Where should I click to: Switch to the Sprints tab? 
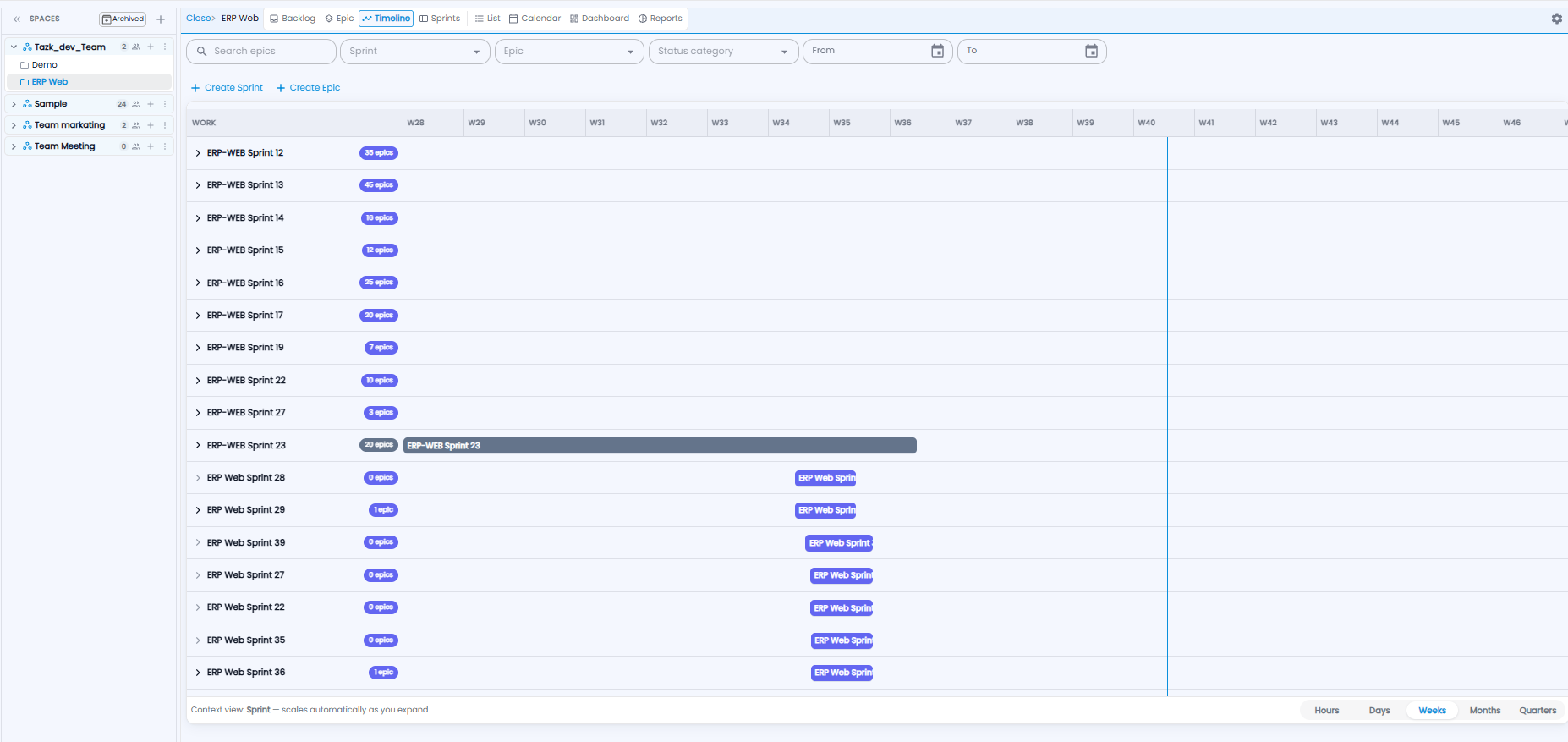point(440,19)
